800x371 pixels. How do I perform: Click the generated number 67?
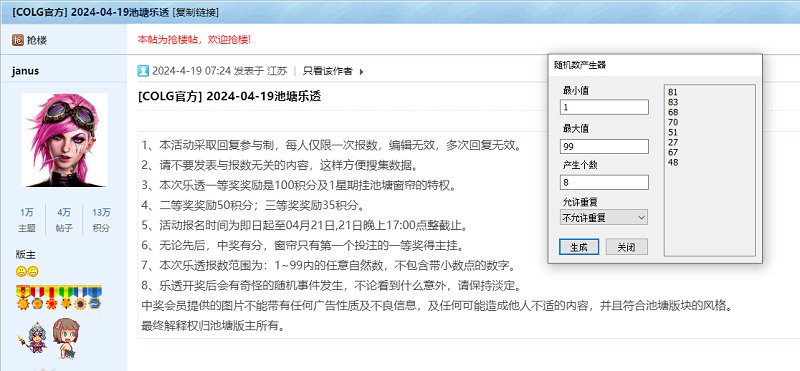[x=672, y=152]
